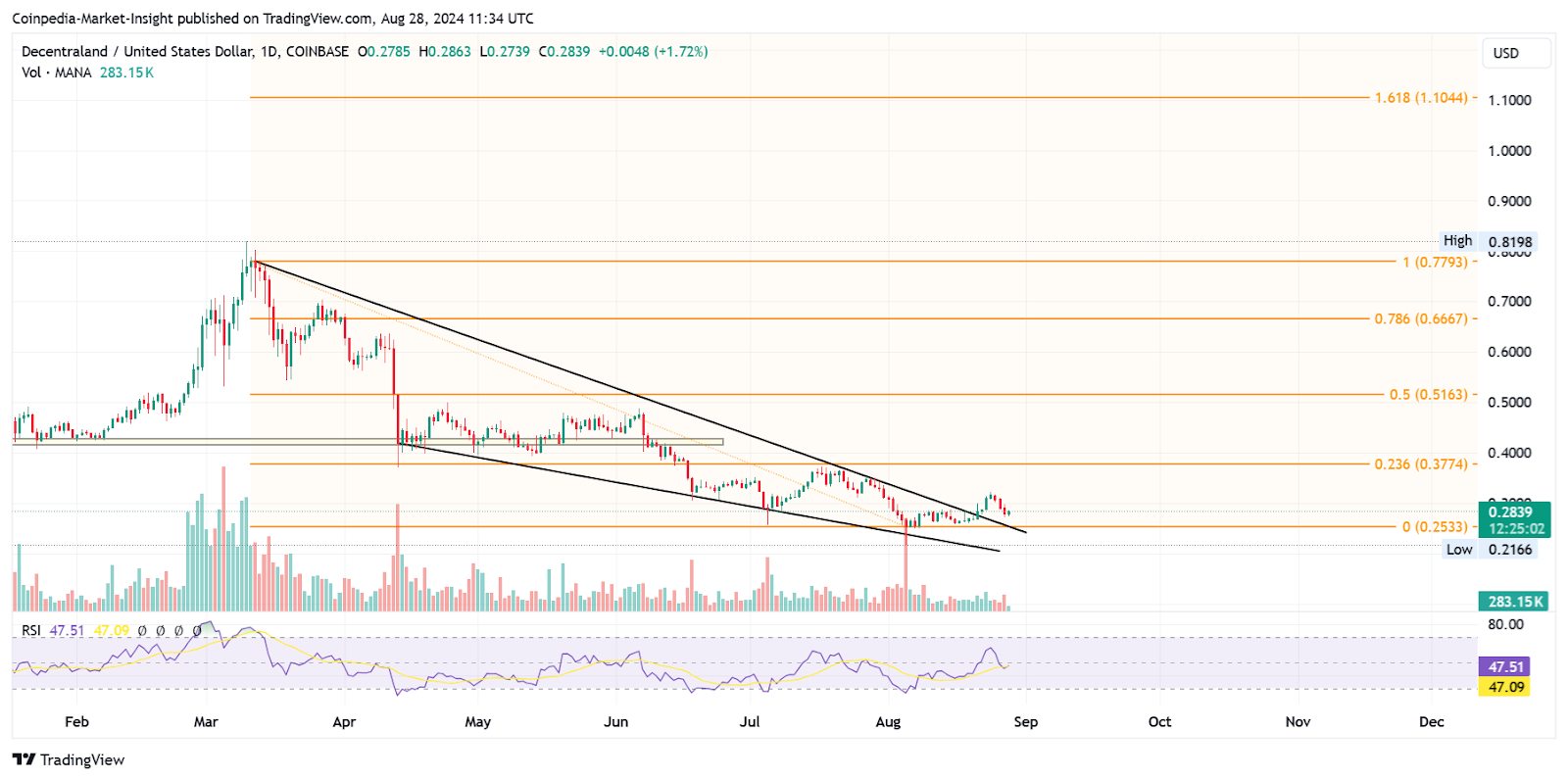This screenshot has height=780, width=1568.
Task: Click the May label on time axis
Action: [477, 722]
